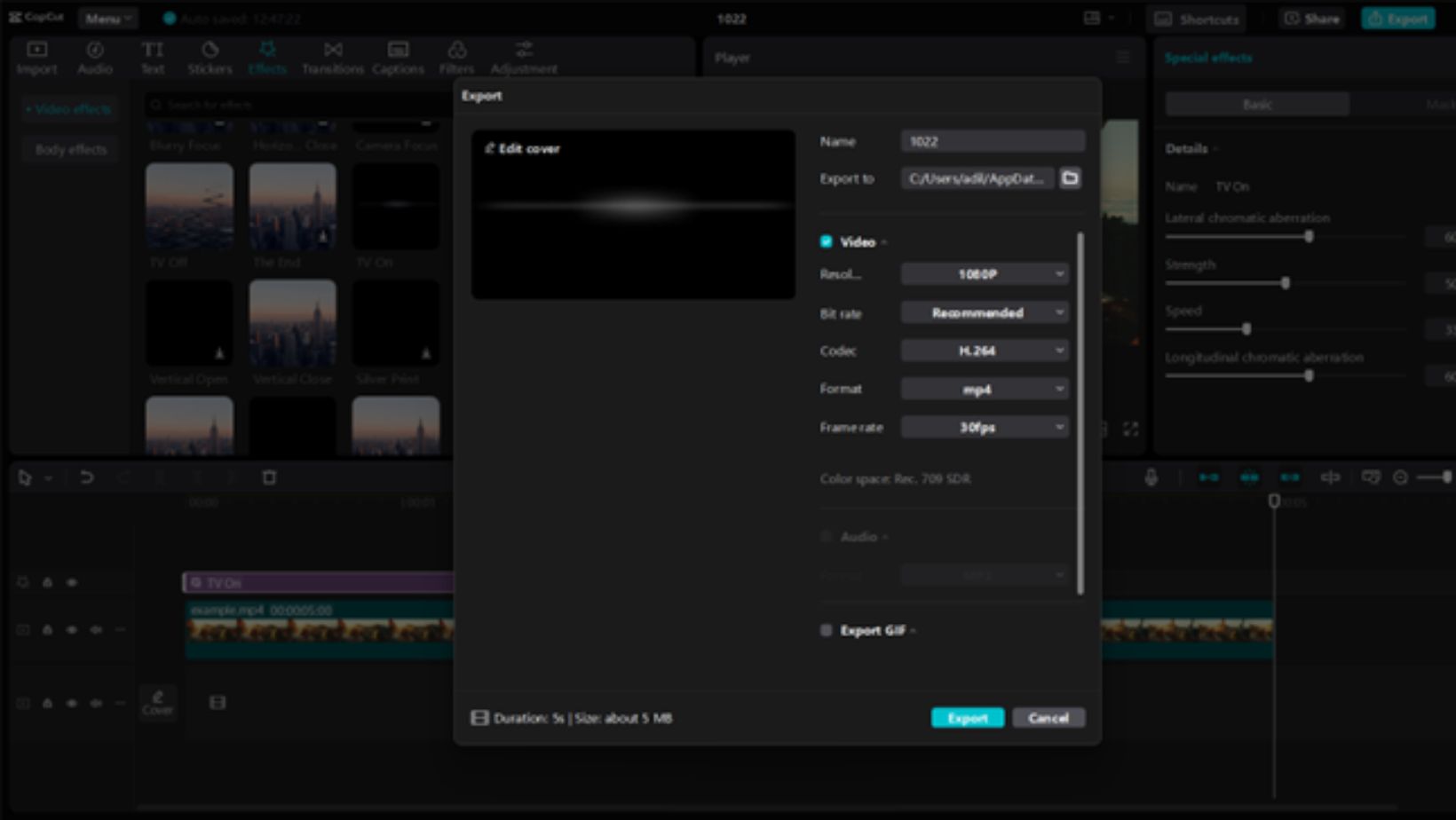Click the export settings scrollbar

coord(1080,414)
